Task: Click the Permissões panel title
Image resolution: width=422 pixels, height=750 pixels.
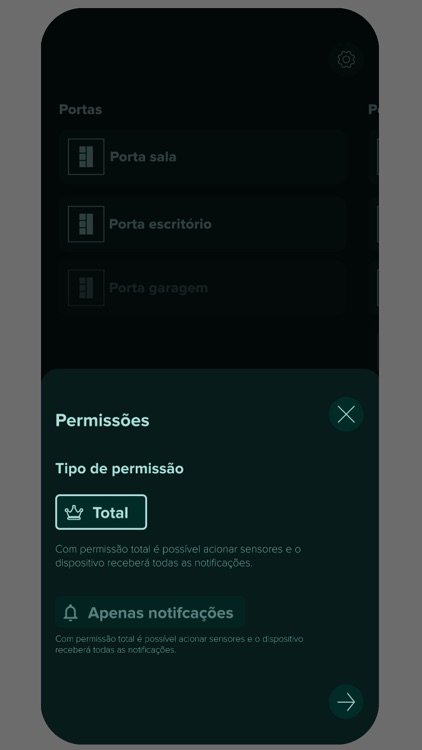Action: (102, 420)
